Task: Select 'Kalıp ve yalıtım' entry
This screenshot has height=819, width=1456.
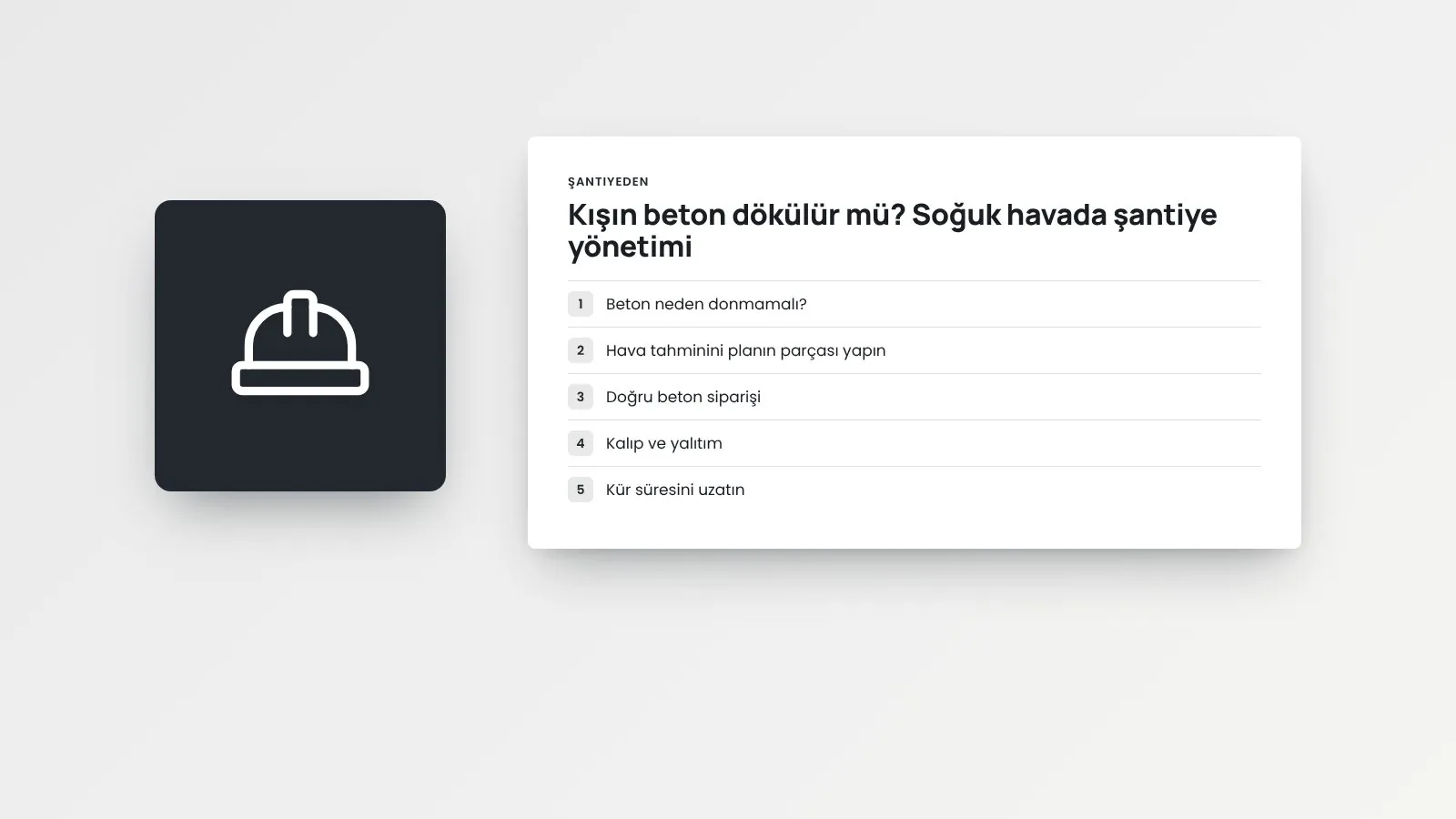Action: (x=664, y=443)
